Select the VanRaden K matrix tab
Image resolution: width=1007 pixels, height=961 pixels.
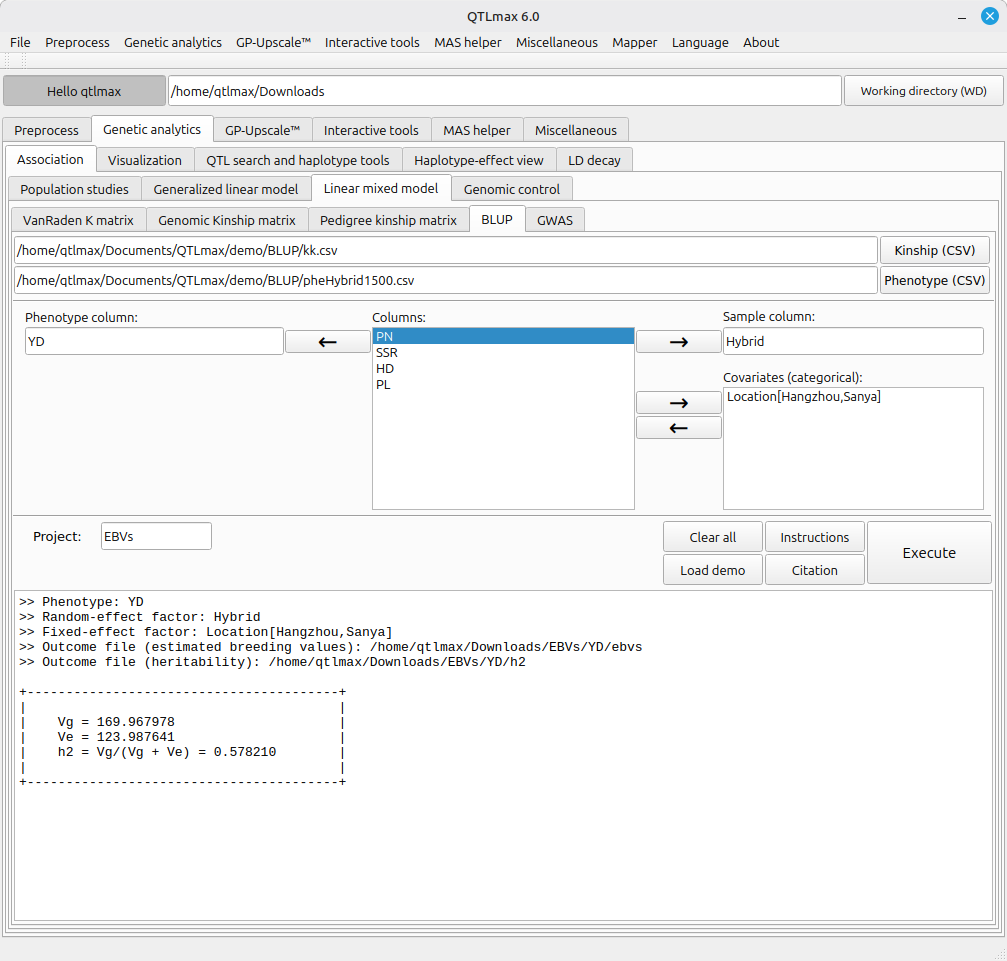pos(79,220)
